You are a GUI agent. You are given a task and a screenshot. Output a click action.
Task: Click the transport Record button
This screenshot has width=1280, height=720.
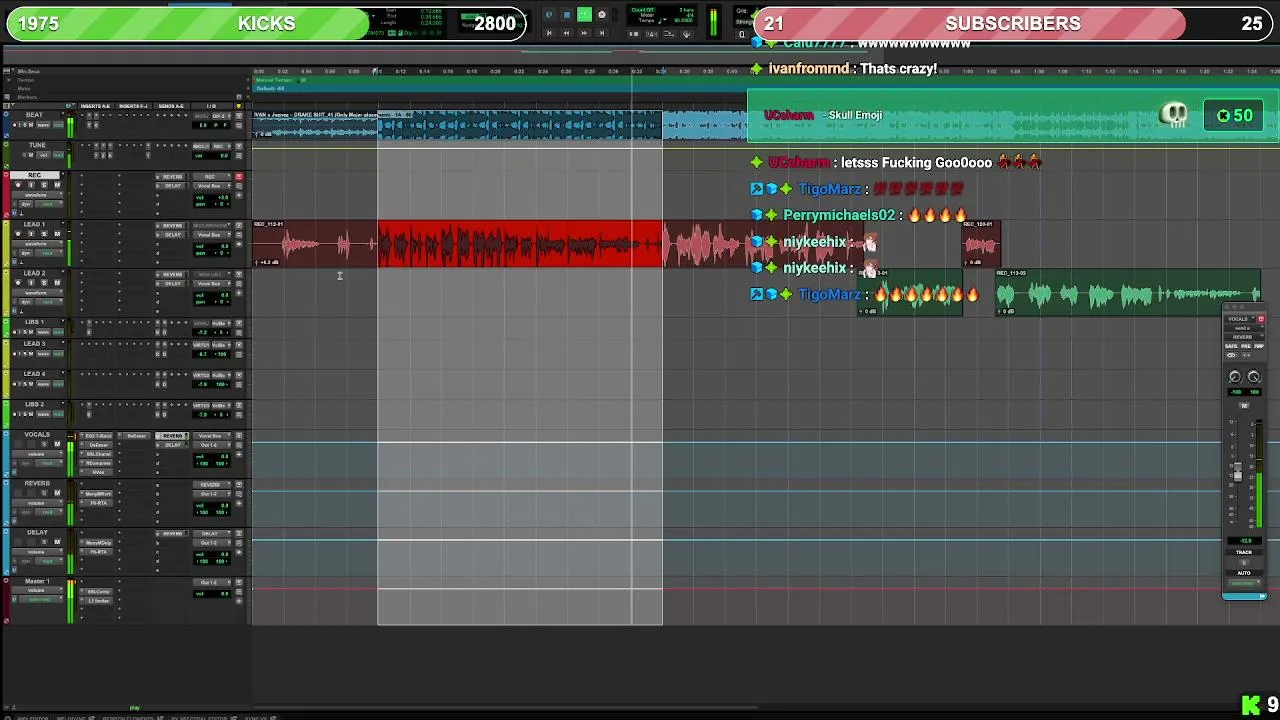602,15
